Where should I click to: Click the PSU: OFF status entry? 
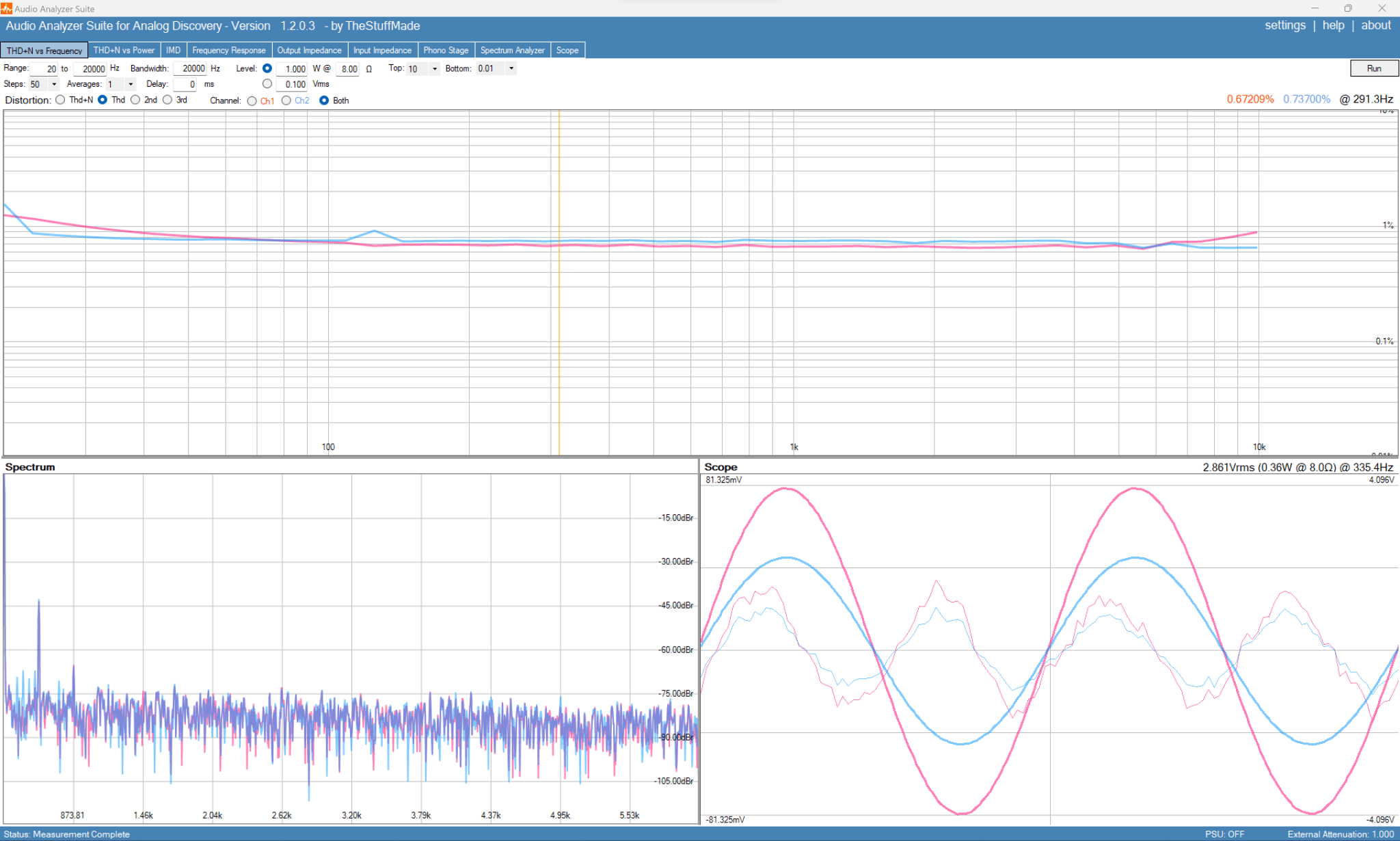click(1224, 834)
